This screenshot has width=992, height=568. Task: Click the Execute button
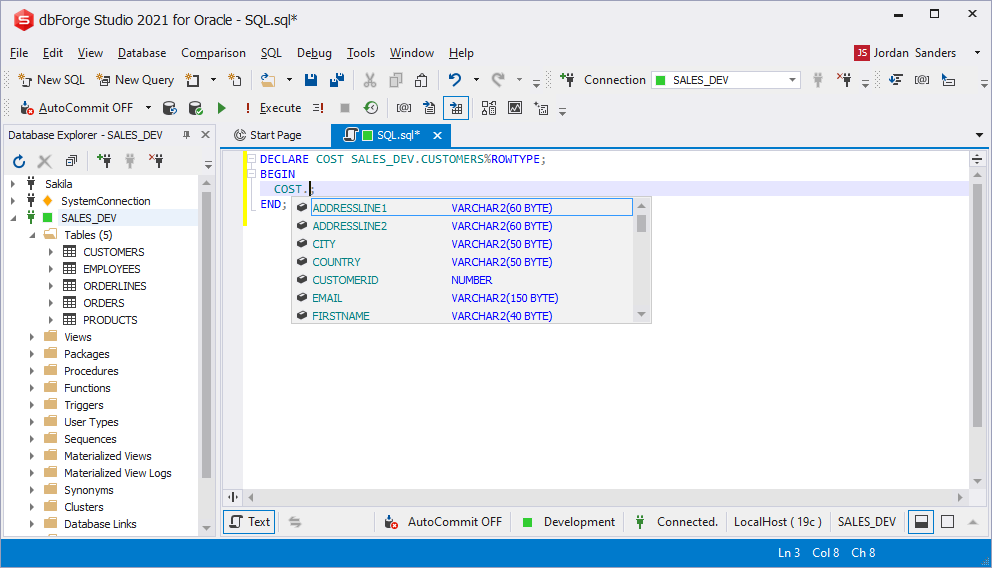[x=274, y=108]
